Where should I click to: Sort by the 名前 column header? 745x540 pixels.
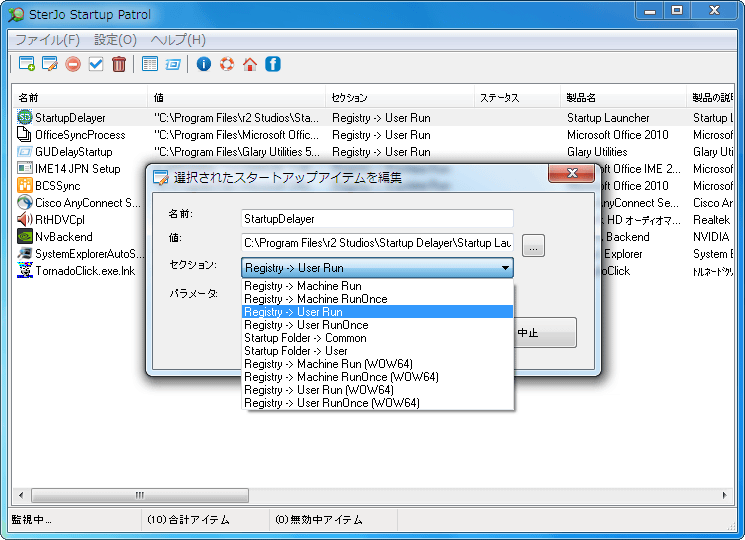pyautogui.click(x=80, y=98)
